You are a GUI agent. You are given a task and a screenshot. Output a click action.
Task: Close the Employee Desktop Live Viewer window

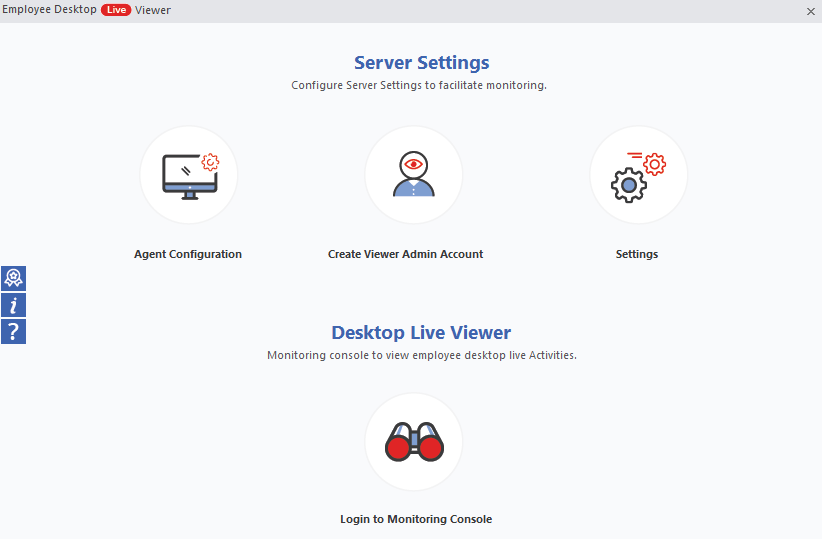pos(810,11)
